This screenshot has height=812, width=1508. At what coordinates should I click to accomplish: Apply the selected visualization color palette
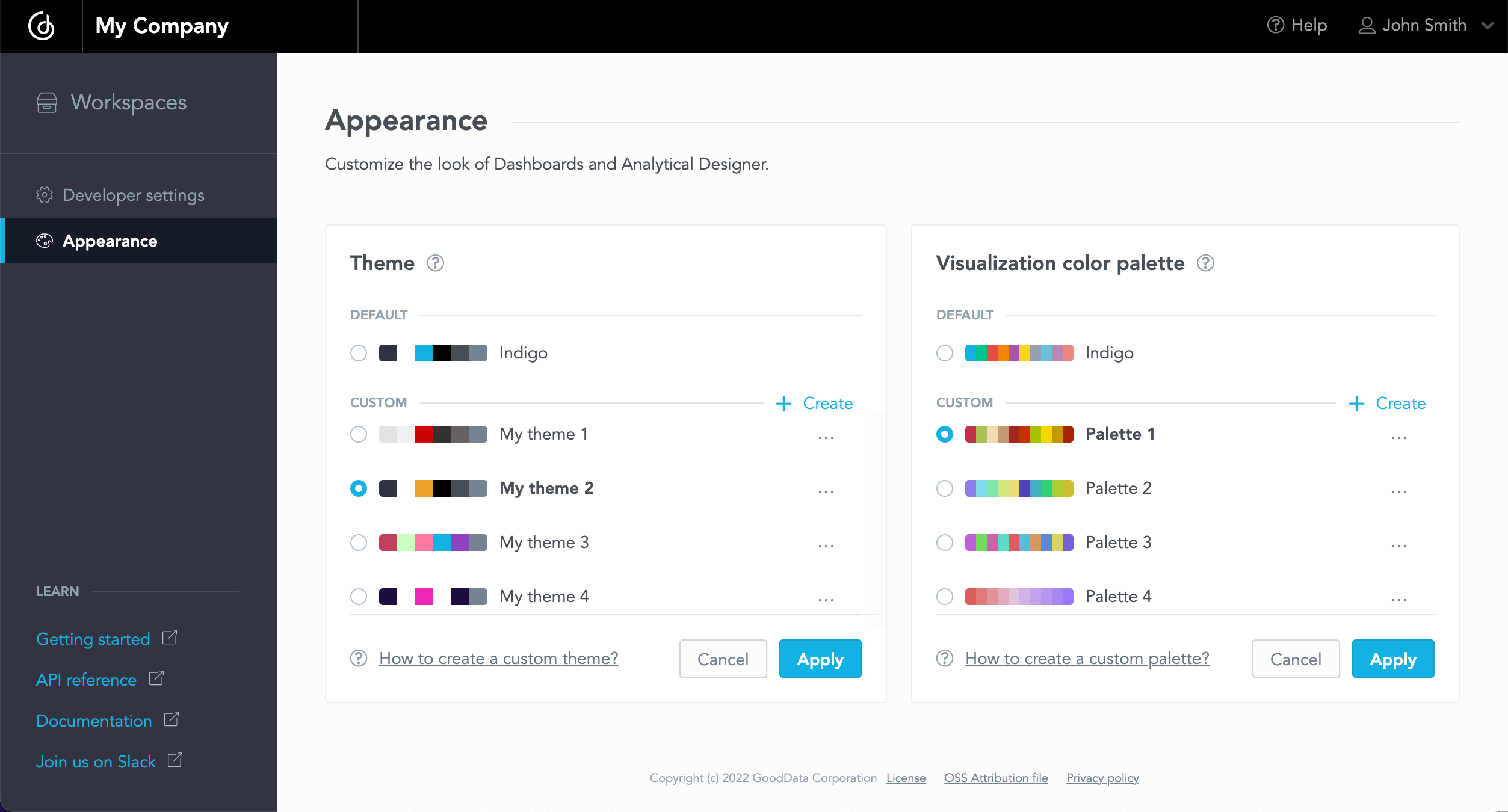(1393, 659)
